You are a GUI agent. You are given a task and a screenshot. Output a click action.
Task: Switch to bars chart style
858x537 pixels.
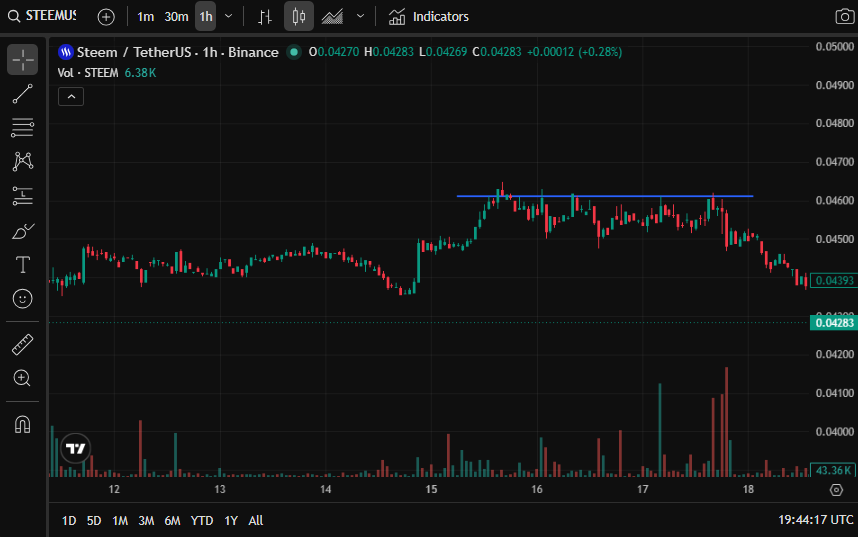265,17
